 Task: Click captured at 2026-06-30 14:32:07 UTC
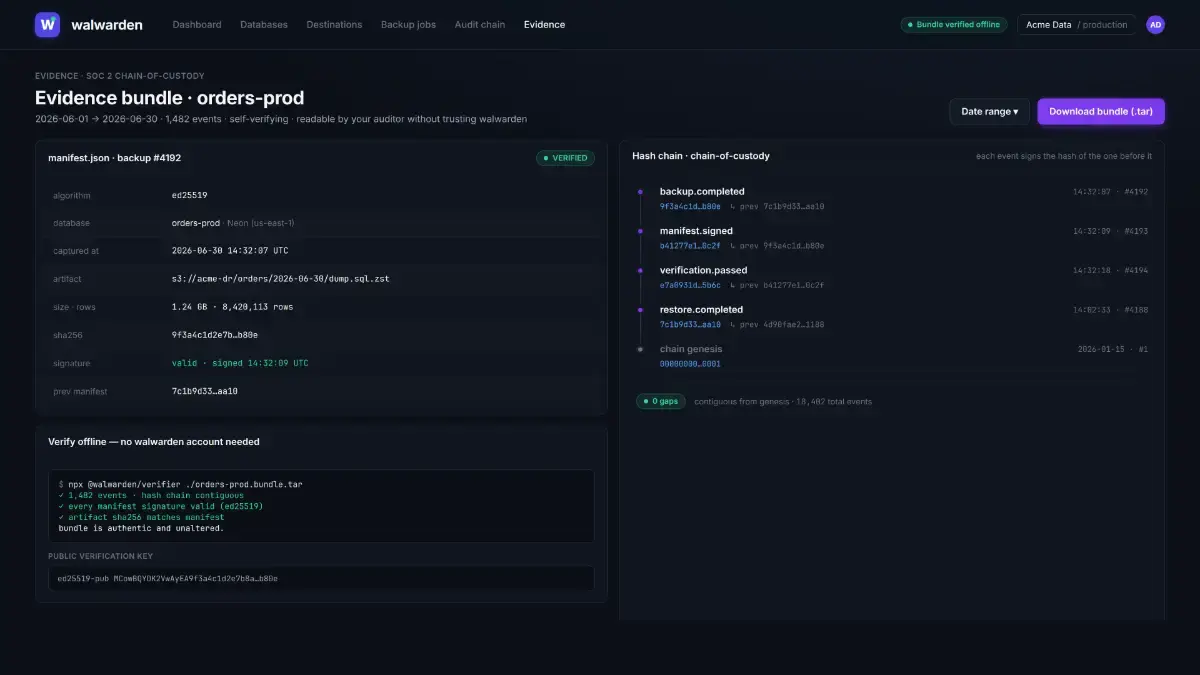pos(230,251)
